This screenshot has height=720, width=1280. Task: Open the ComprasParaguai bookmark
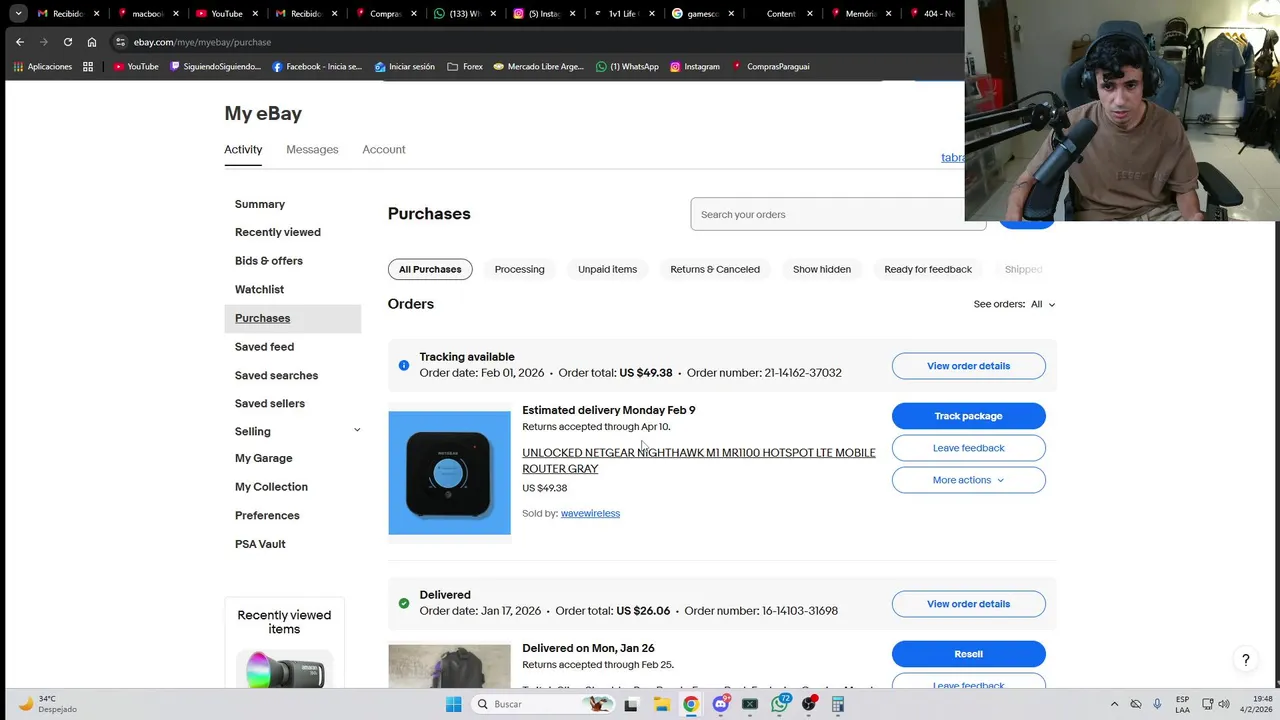point(770,67)
